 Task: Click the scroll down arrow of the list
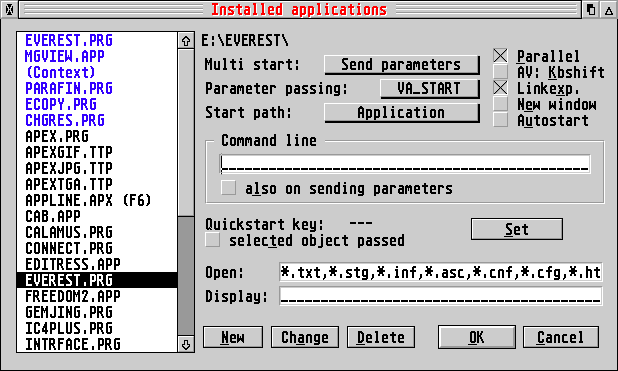pyautogui.click(x=186, y=344)
